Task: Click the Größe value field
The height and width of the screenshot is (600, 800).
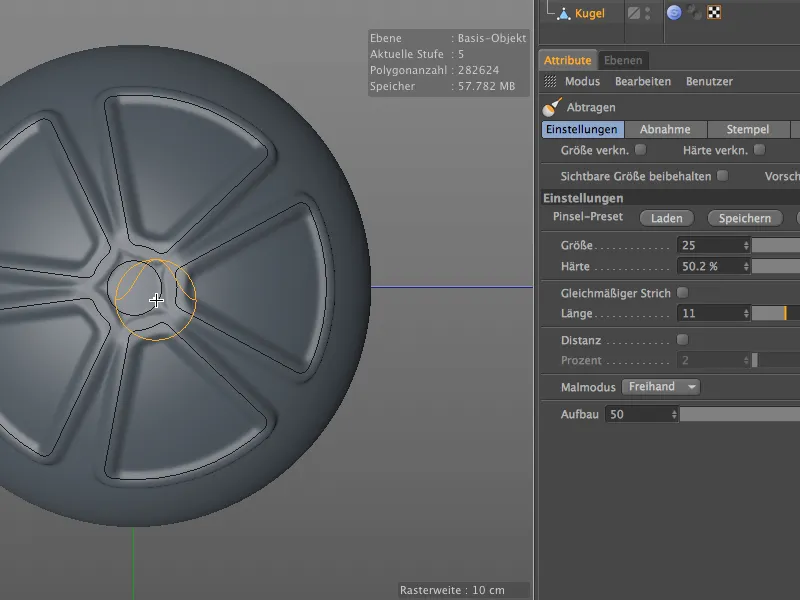Action: tap(710, 245)
